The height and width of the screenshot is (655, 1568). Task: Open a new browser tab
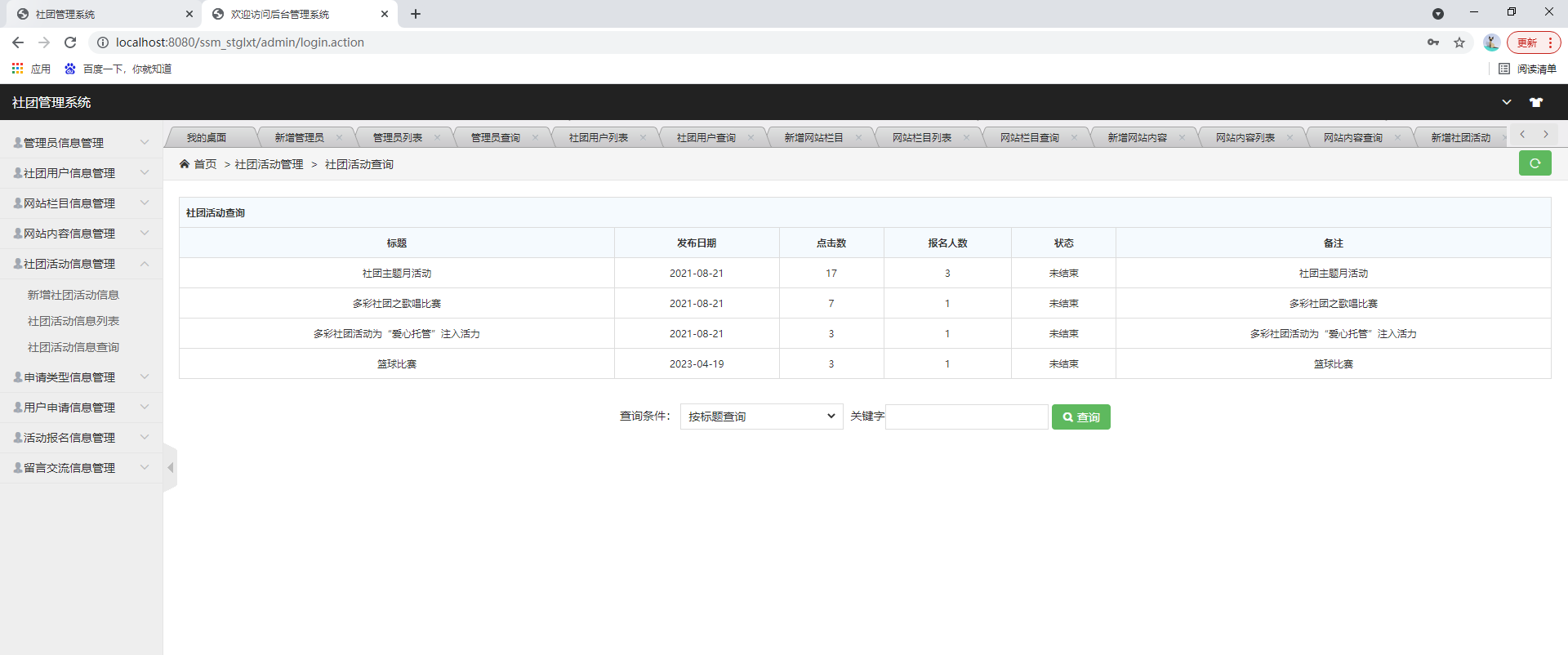click(416, 14)
